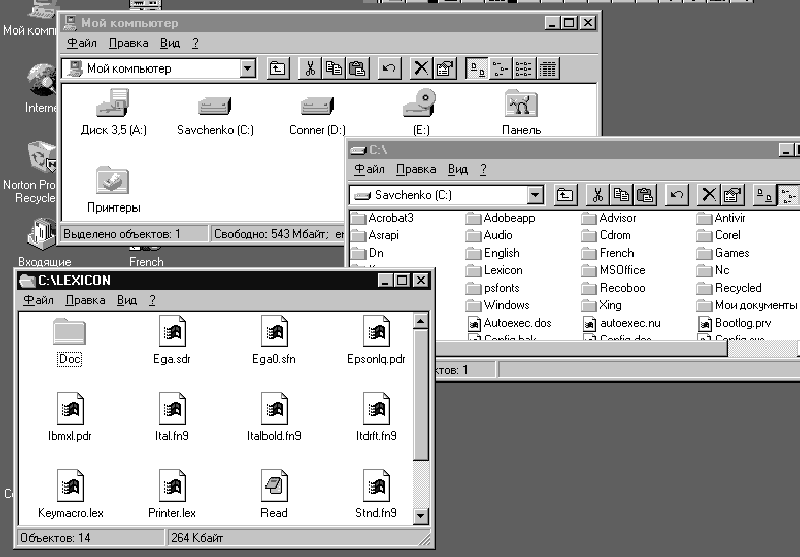Click Copy icon in Мой компьютер toolbar

click(334, 68)
